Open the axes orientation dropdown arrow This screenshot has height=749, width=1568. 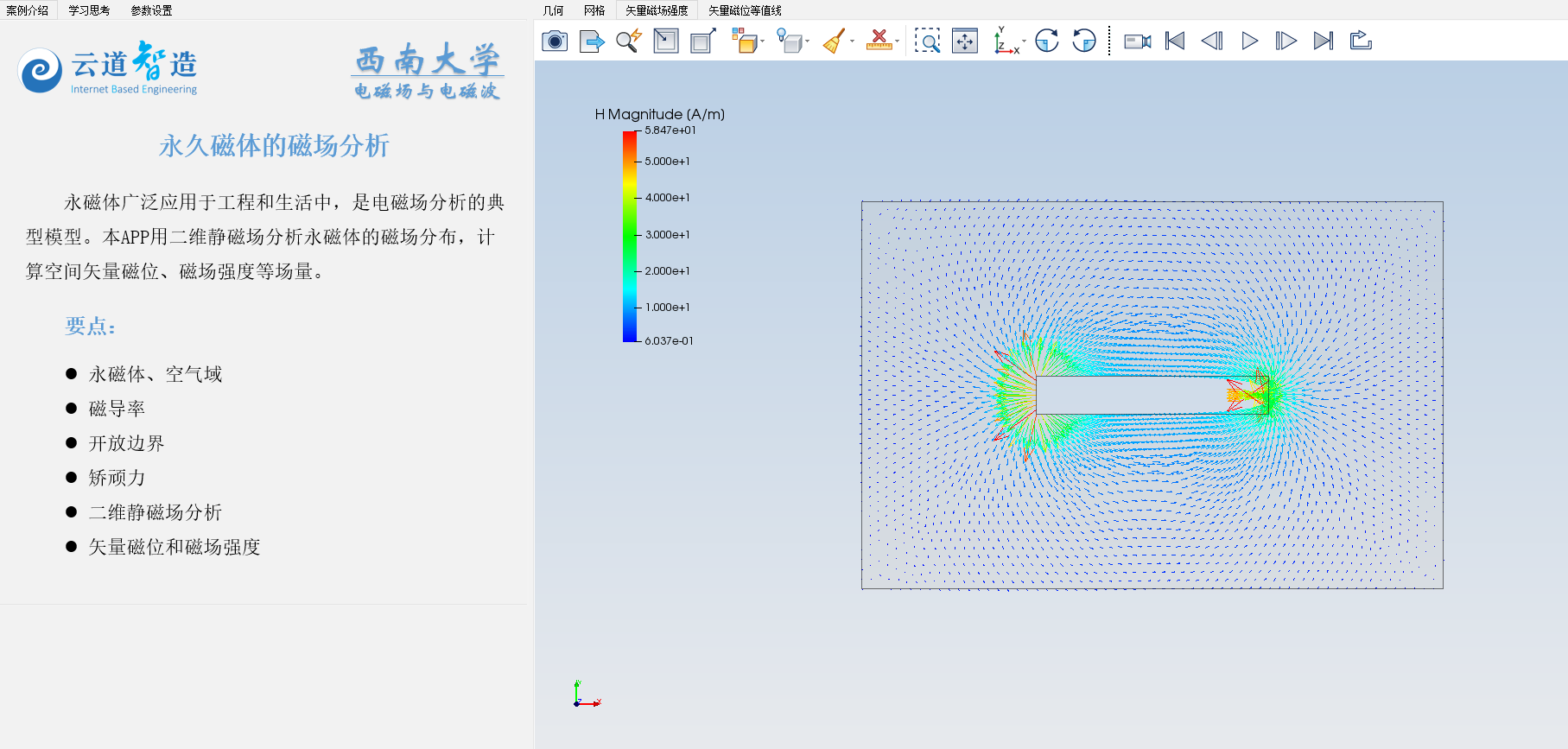1025,41
